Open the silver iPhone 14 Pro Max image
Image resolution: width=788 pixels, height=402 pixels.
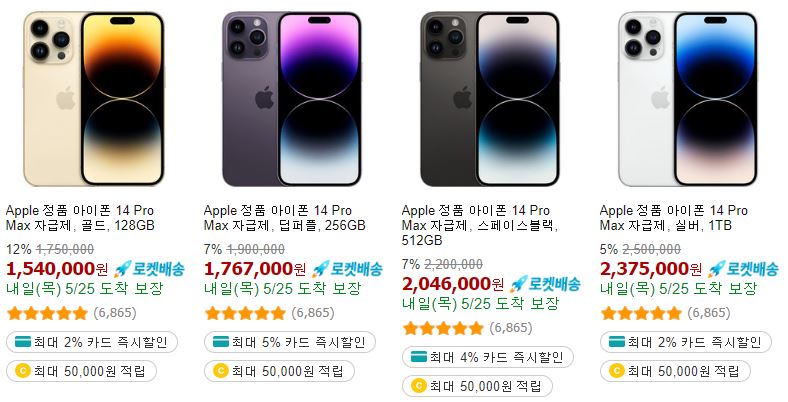point(688,98)
